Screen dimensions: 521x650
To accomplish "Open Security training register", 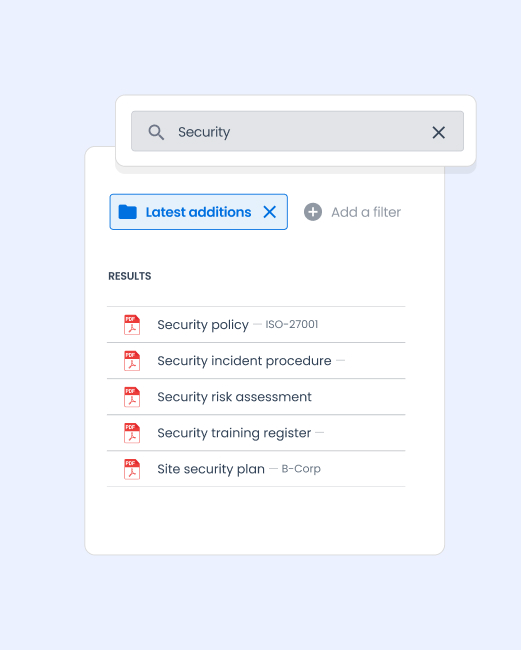I will click(234, 433).
